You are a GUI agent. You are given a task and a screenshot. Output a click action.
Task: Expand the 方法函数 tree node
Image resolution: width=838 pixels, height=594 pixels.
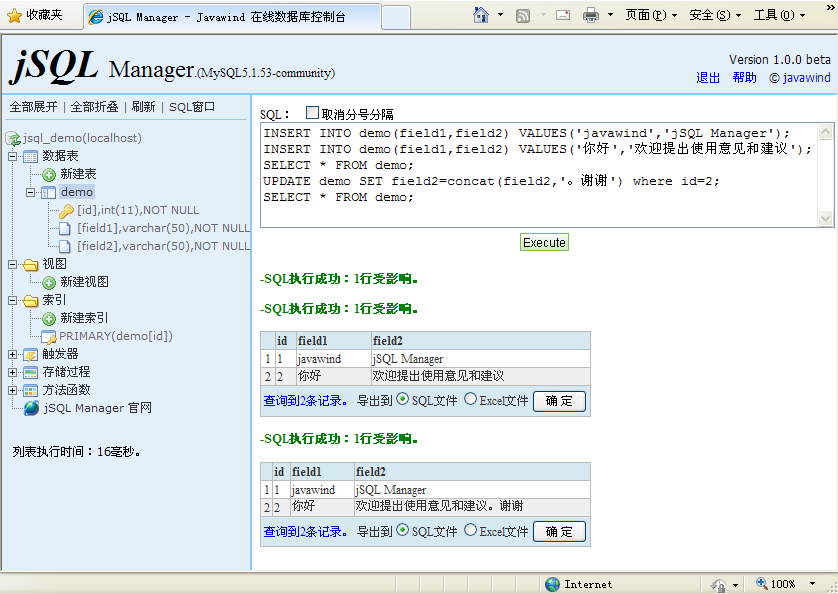pyautogui.click(x=13, y=391)
